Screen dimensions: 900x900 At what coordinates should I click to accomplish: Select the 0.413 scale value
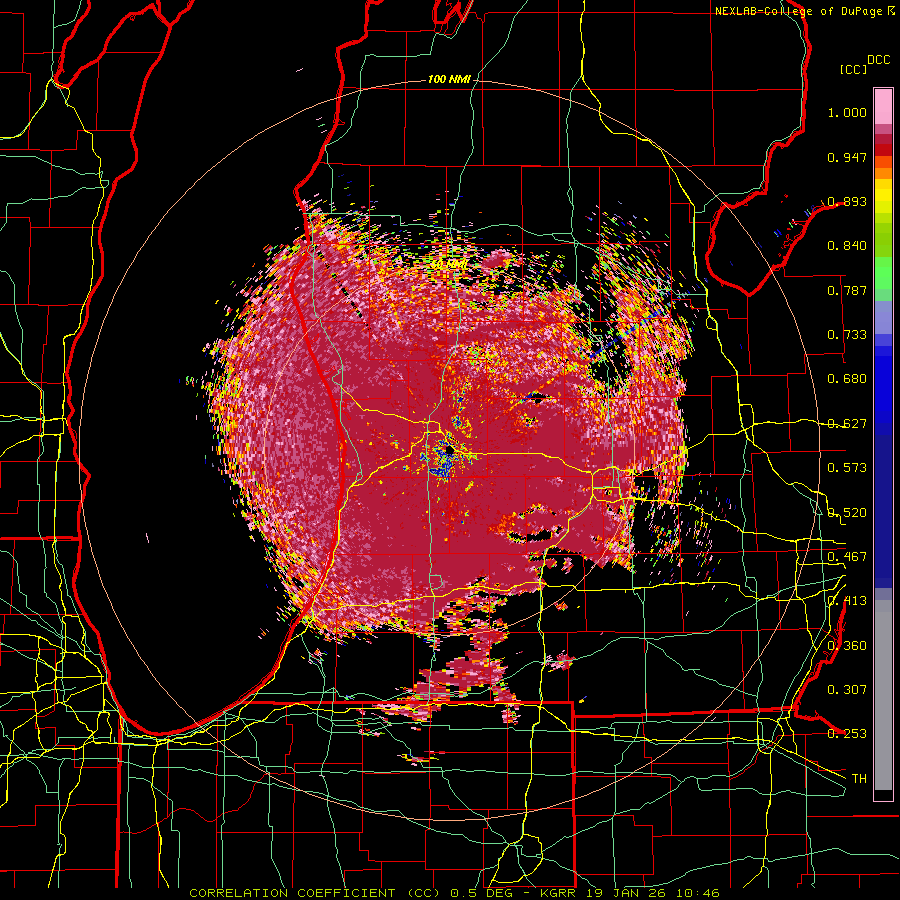[x=847, y=601]
